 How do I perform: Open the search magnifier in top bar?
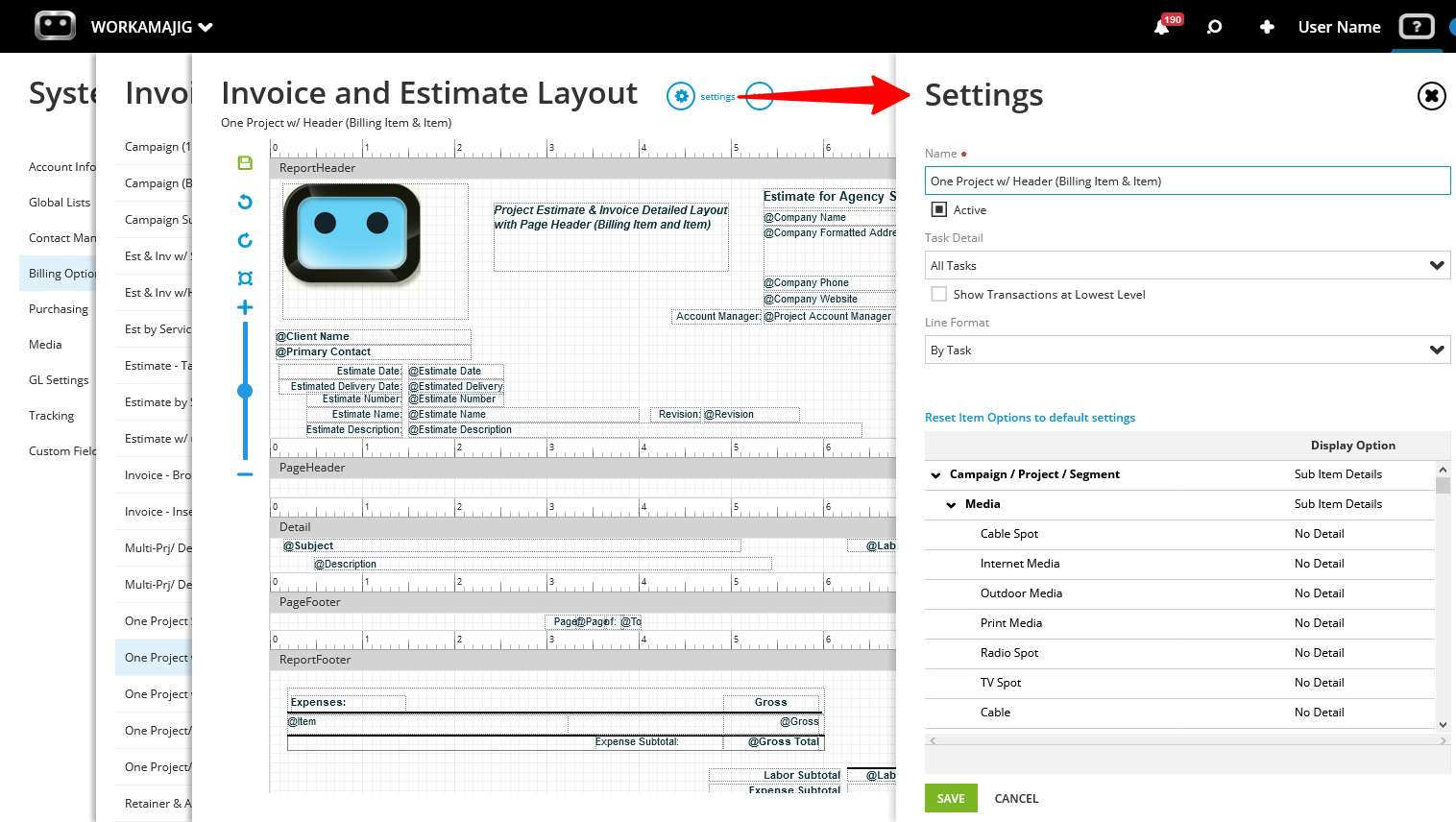[x=1214, y=27]
